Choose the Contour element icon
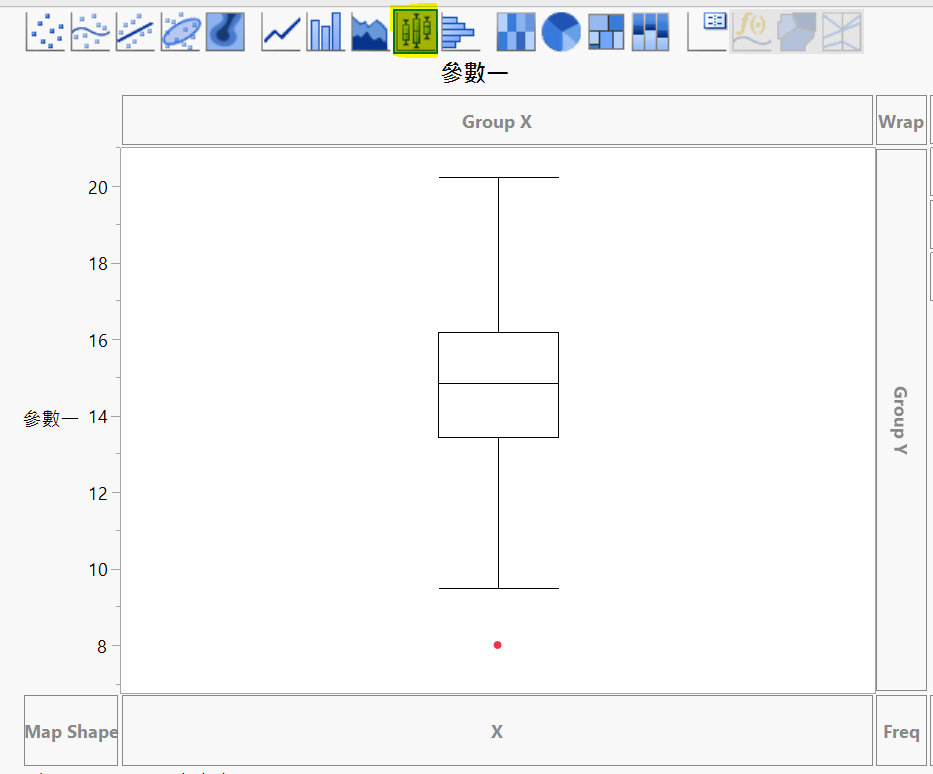 tap(226, 32)
